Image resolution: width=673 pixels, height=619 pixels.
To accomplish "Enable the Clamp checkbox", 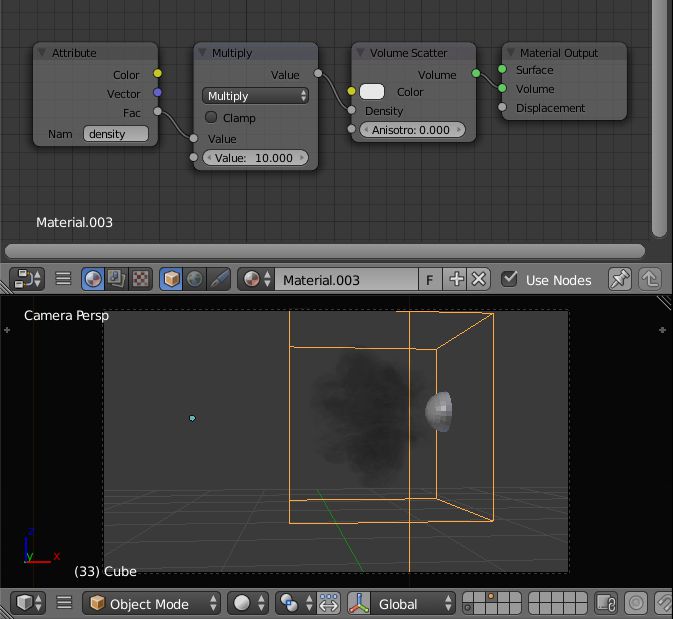I will pos(211,117).
